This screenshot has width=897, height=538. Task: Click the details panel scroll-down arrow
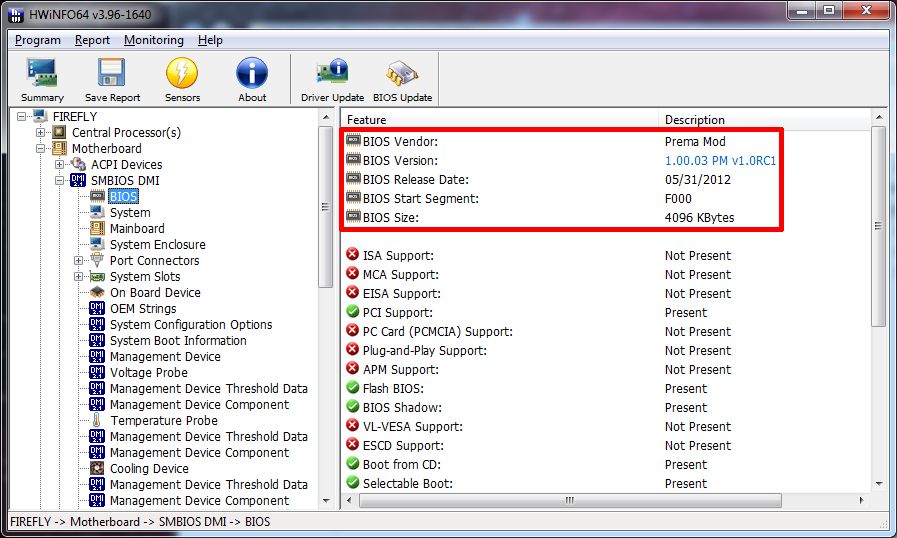[878, 484]
